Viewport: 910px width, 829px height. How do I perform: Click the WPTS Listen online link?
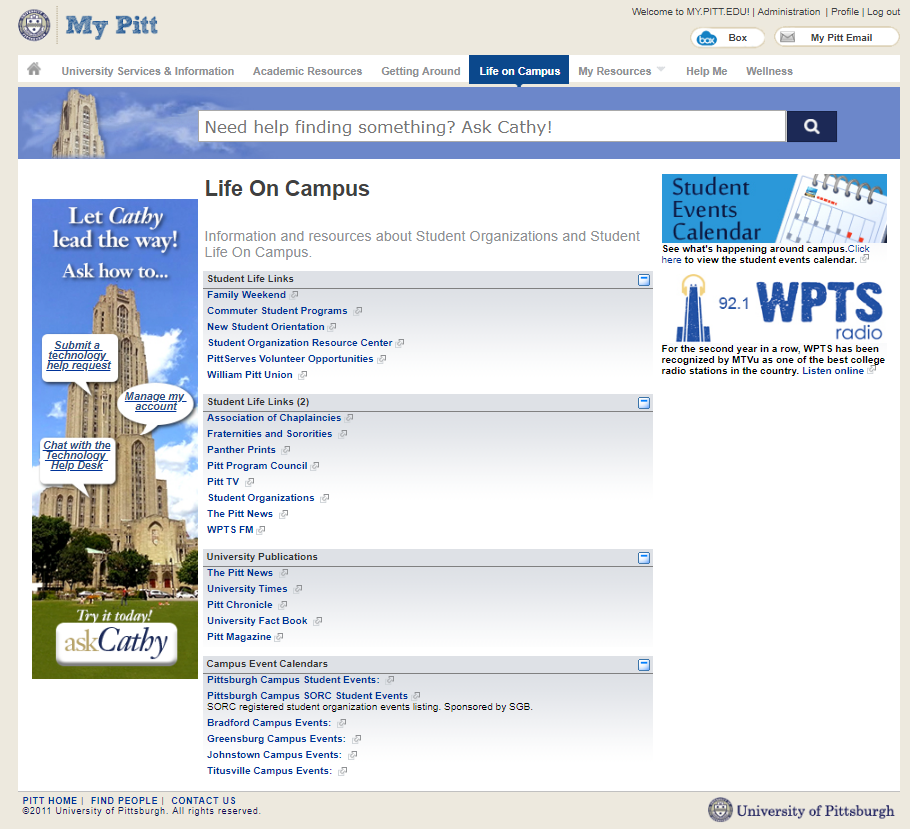pyautogui.click(x=833, y=371)
